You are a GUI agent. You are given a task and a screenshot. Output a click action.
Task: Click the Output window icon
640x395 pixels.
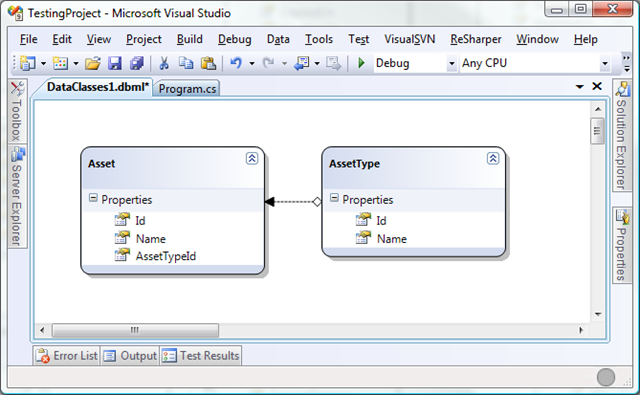(x=109, y=356)
